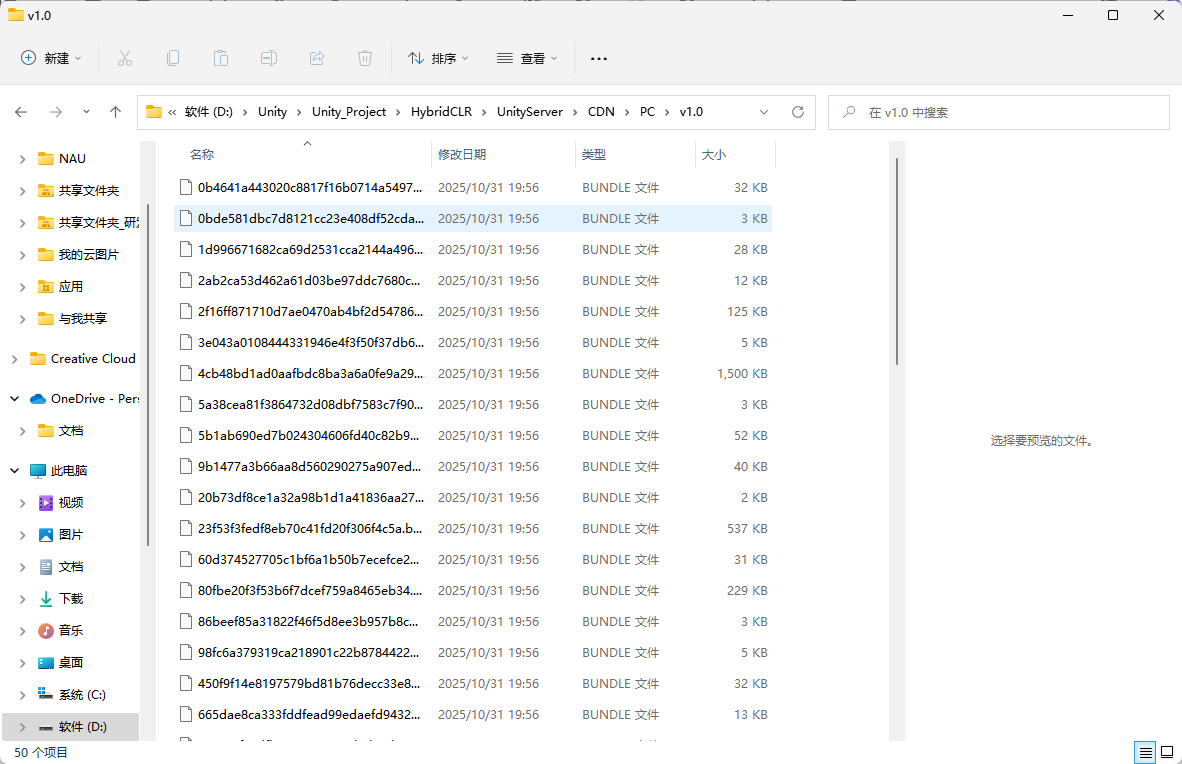
Task: Select 文档 under 此电脑 in sidebar
Action: [60, 567]
